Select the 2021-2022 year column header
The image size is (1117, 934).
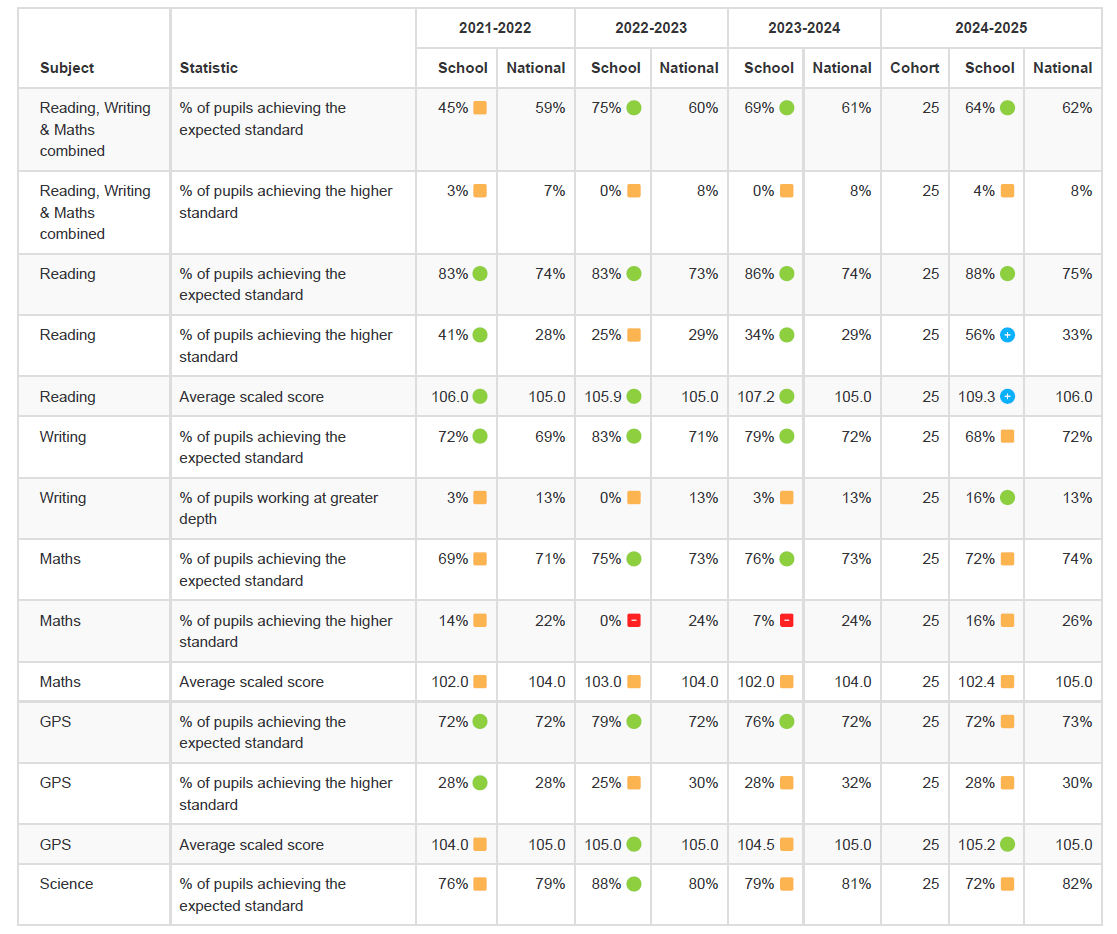(495, 28)
